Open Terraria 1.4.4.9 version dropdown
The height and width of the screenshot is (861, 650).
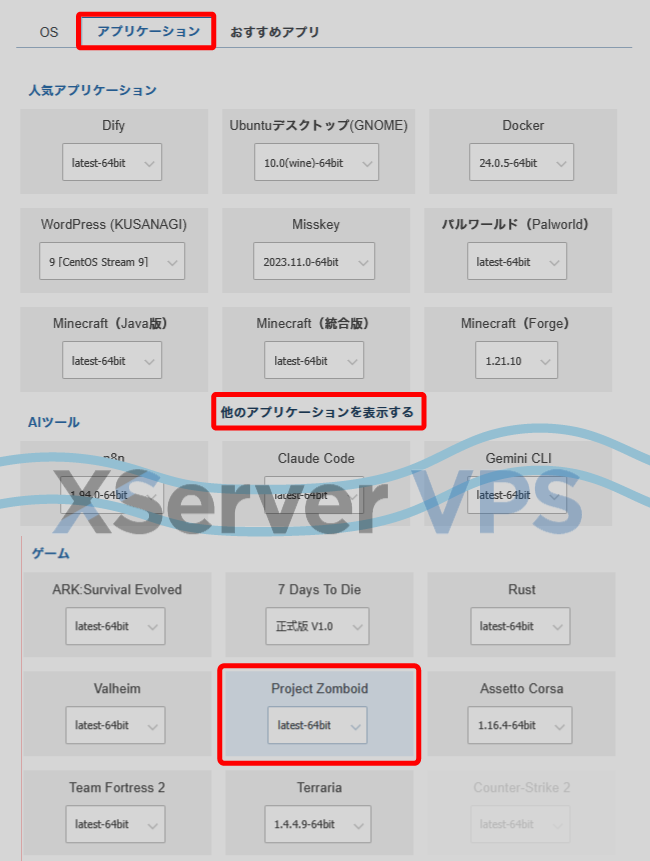click(x=318, y=825)
